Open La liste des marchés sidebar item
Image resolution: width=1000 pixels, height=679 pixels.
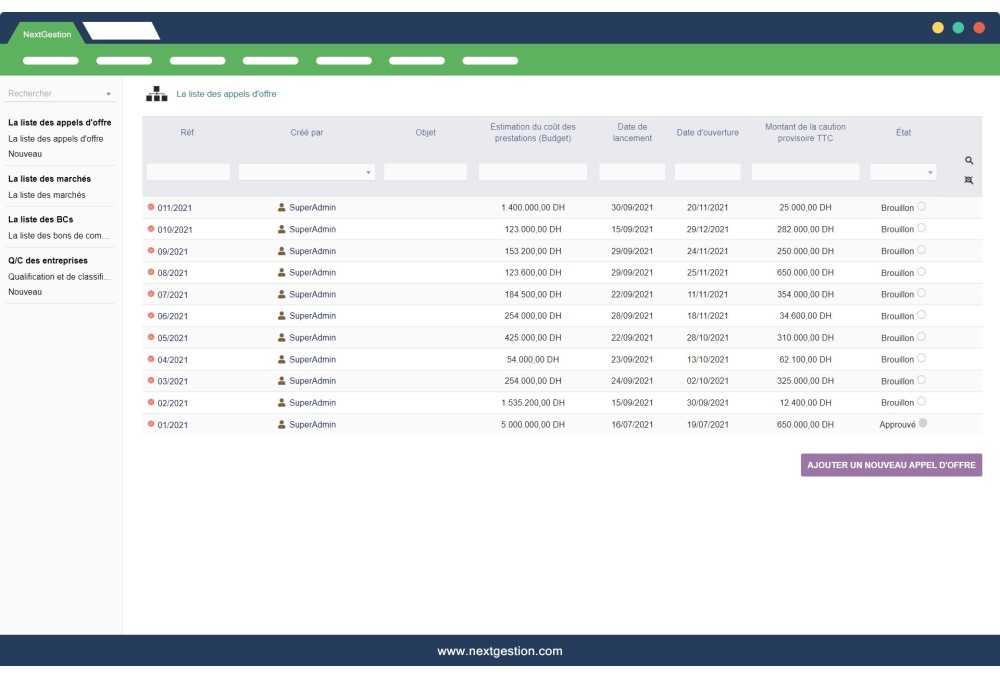(x=46, y=195)
